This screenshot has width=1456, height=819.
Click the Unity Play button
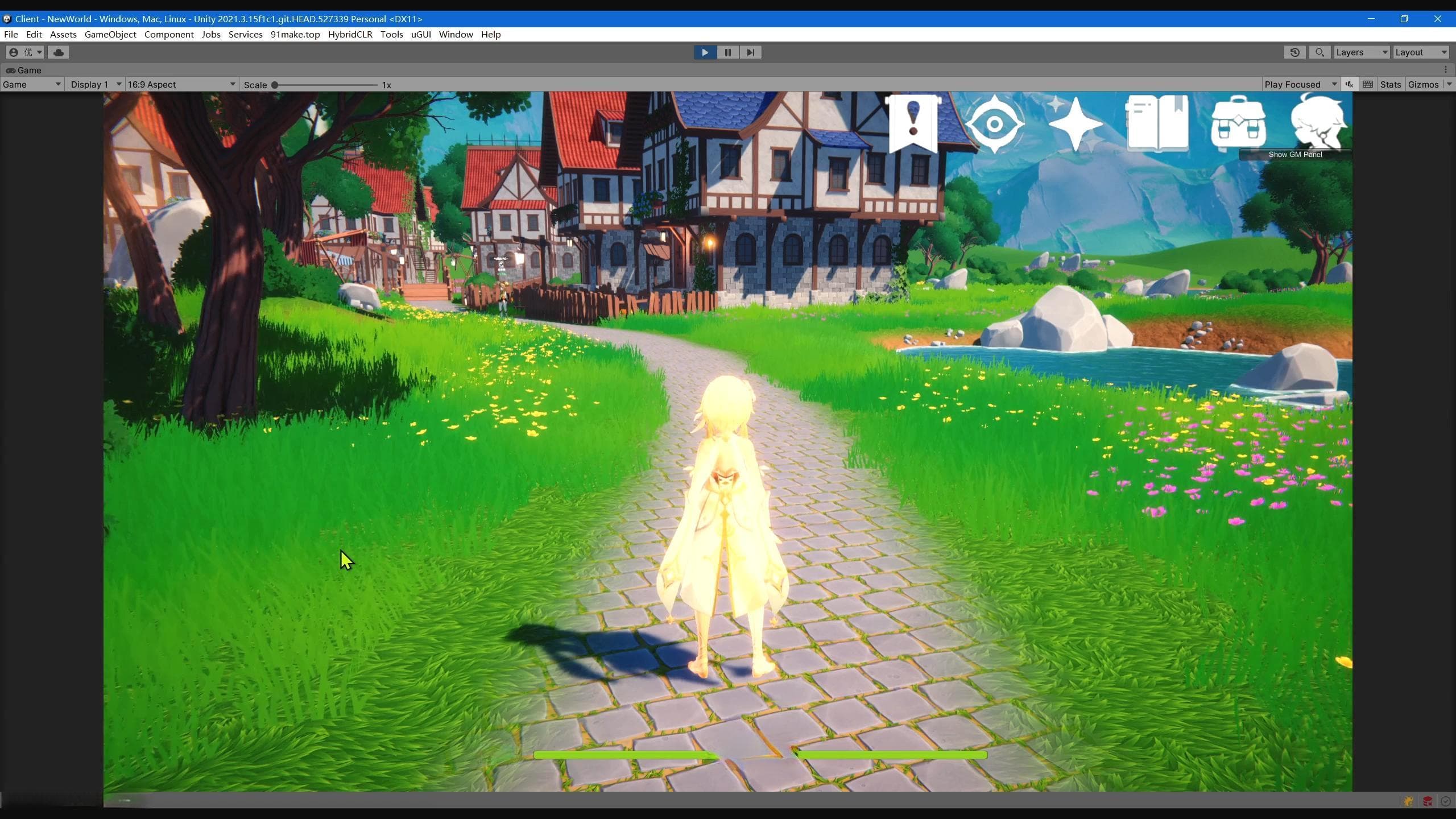pyautogui.click(x=705, y=52)
